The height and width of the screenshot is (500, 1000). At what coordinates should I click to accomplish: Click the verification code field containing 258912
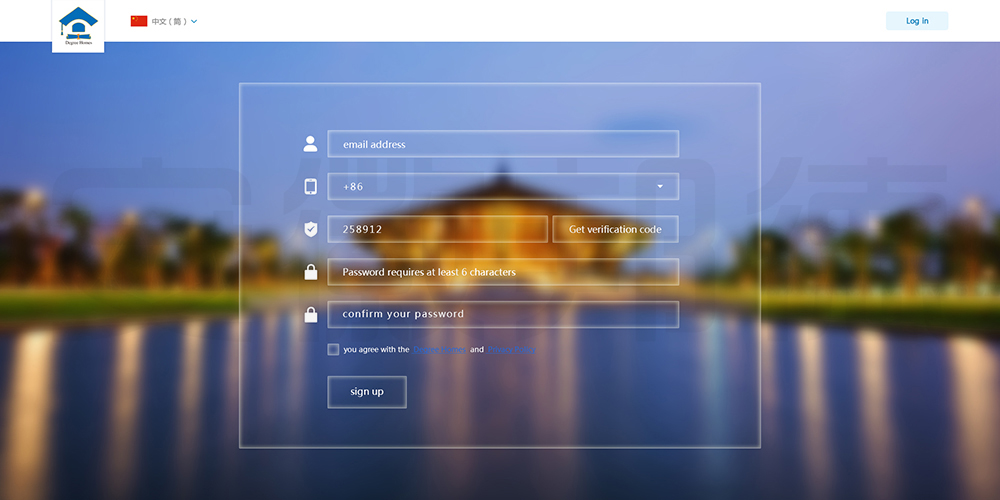437,229
